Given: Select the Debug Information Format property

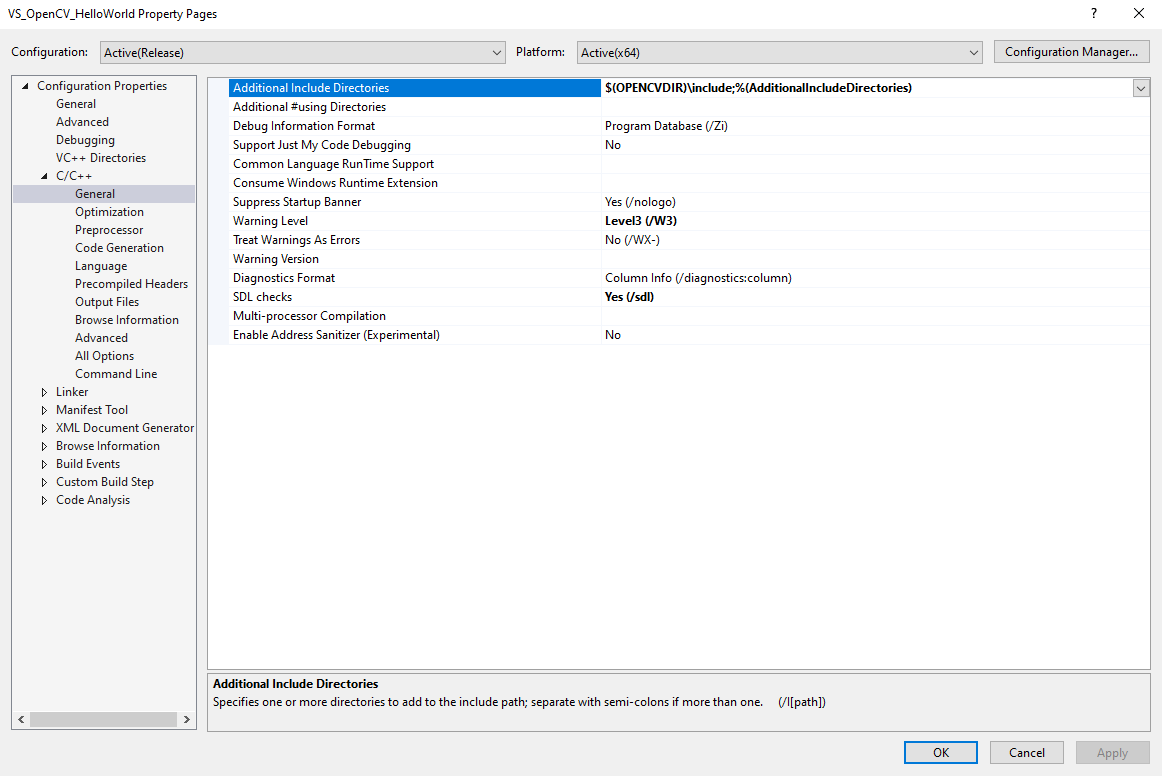Looking at the screenshot, I should pyautogui.click(x=415, y=126).
